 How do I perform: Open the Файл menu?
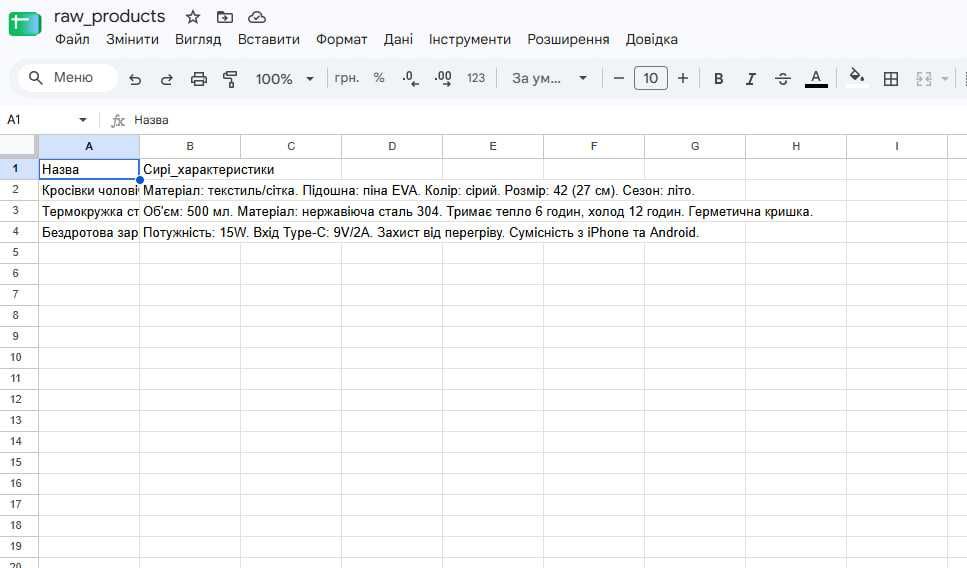(x=72, y=39)
